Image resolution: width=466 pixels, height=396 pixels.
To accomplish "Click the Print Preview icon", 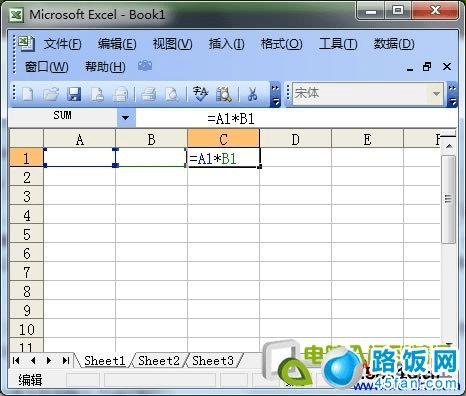I will pyautogui.click(x=172, y=94).
